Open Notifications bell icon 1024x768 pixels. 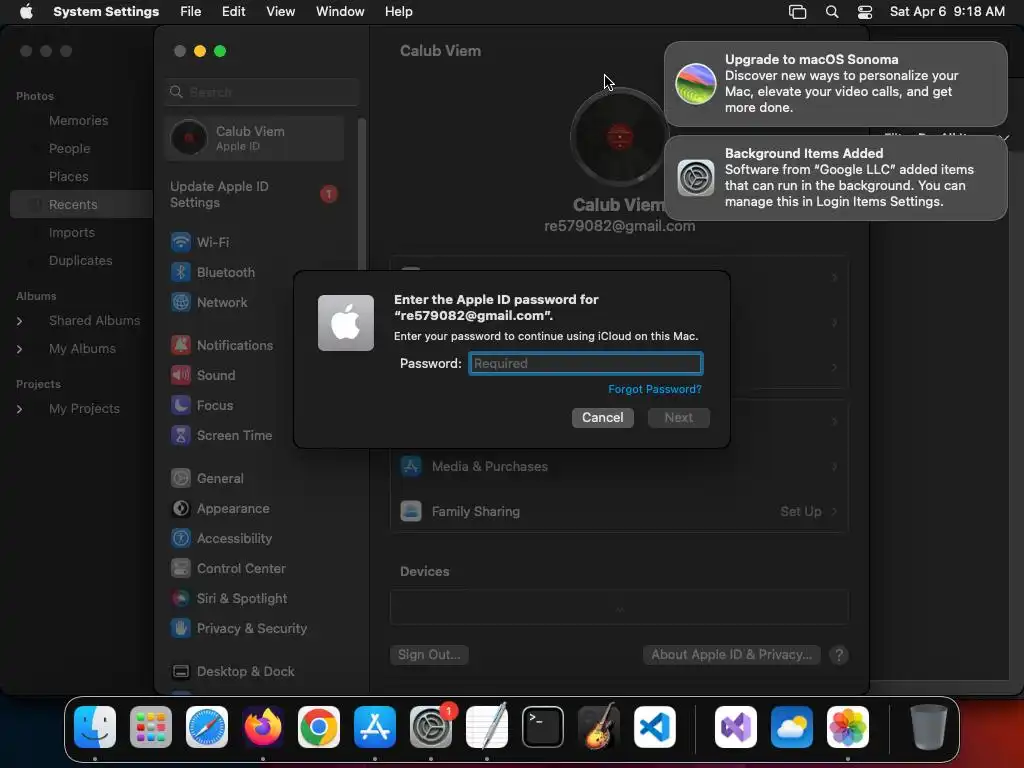click(180, 345)
